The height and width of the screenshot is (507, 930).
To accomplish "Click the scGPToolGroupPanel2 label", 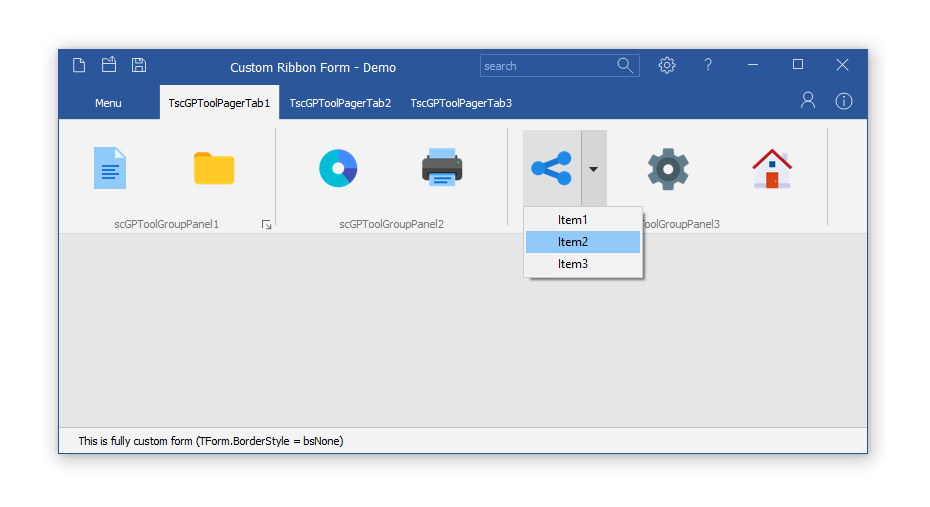I will pyautogui.click(x=391, y=224).
